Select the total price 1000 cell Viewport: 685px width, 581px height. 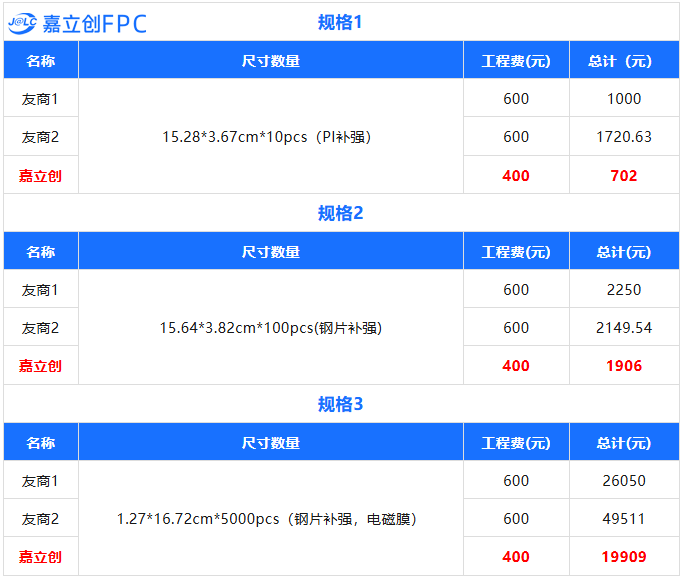point(624,99)
